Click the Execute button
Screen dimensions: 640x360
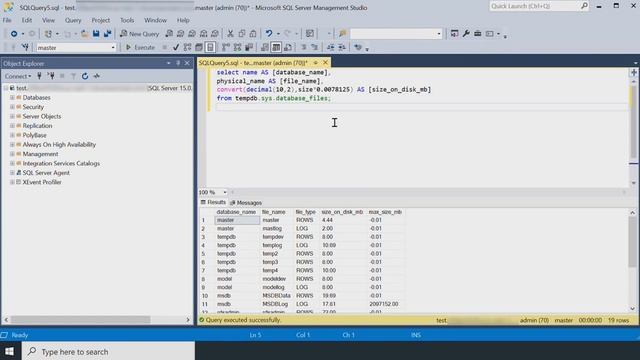coord(140,47)
